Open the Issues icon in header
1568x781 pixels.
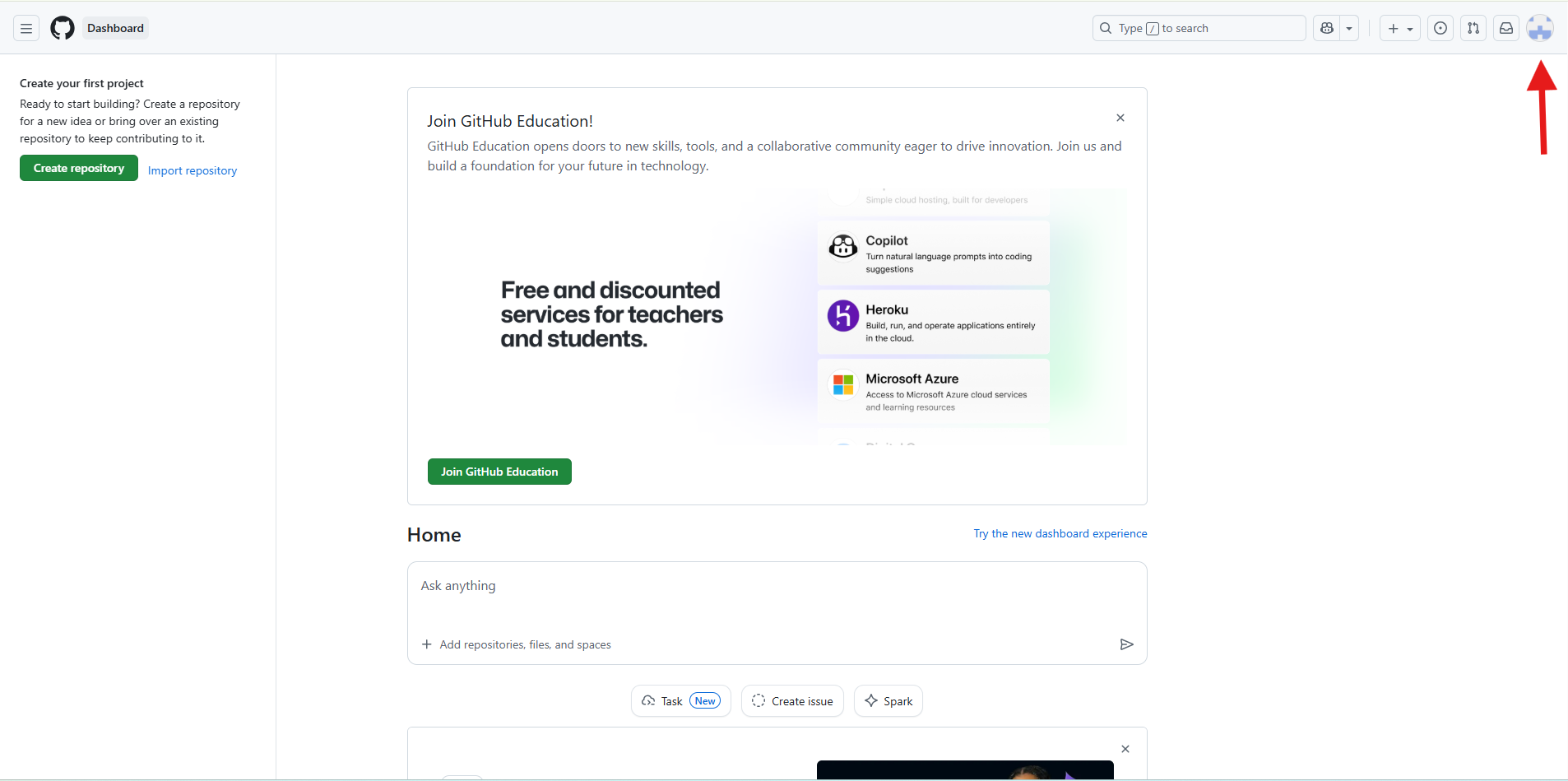(1440, 28)
